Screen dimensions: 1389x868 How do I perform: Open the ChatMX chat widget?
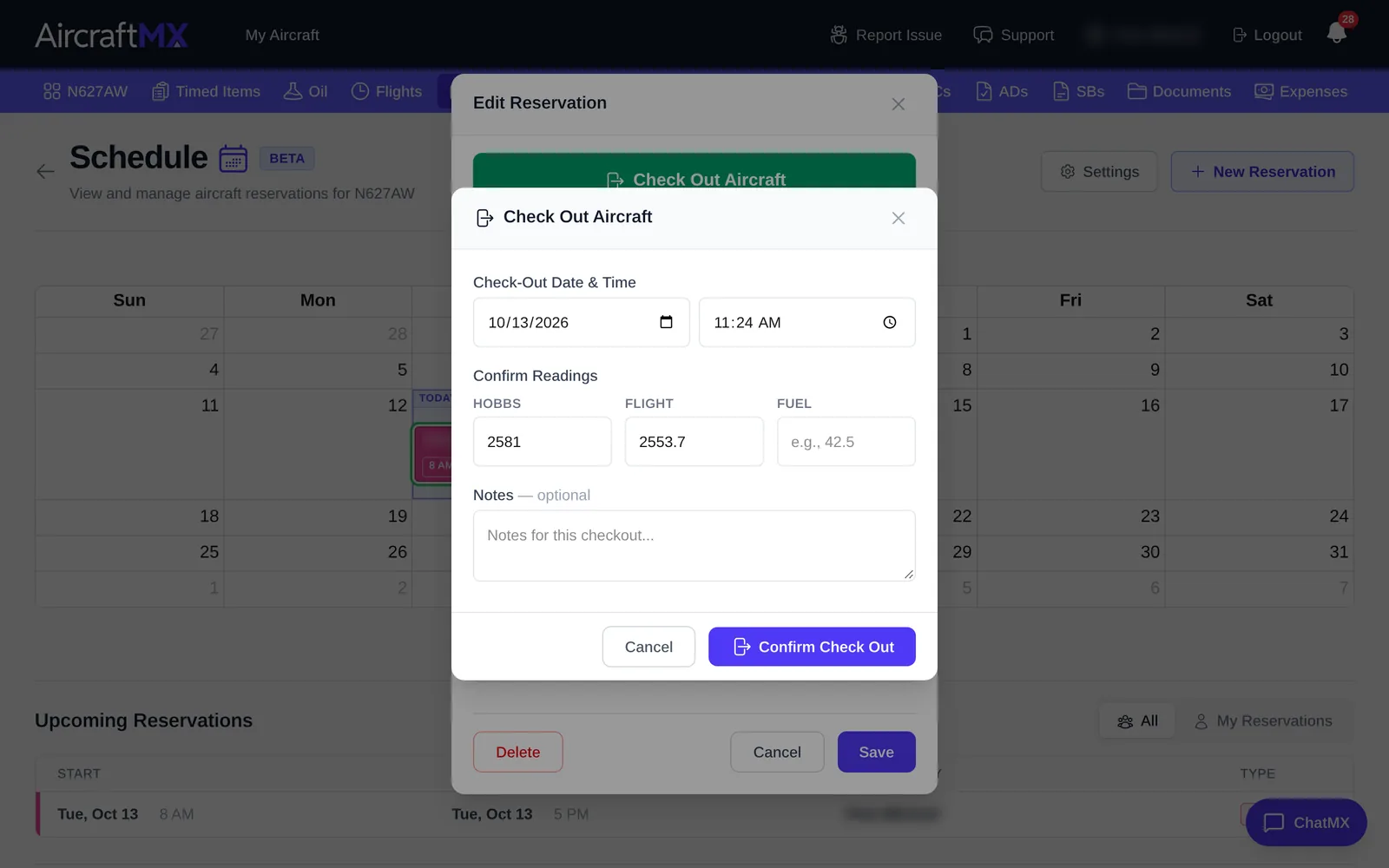point(1306,822)
